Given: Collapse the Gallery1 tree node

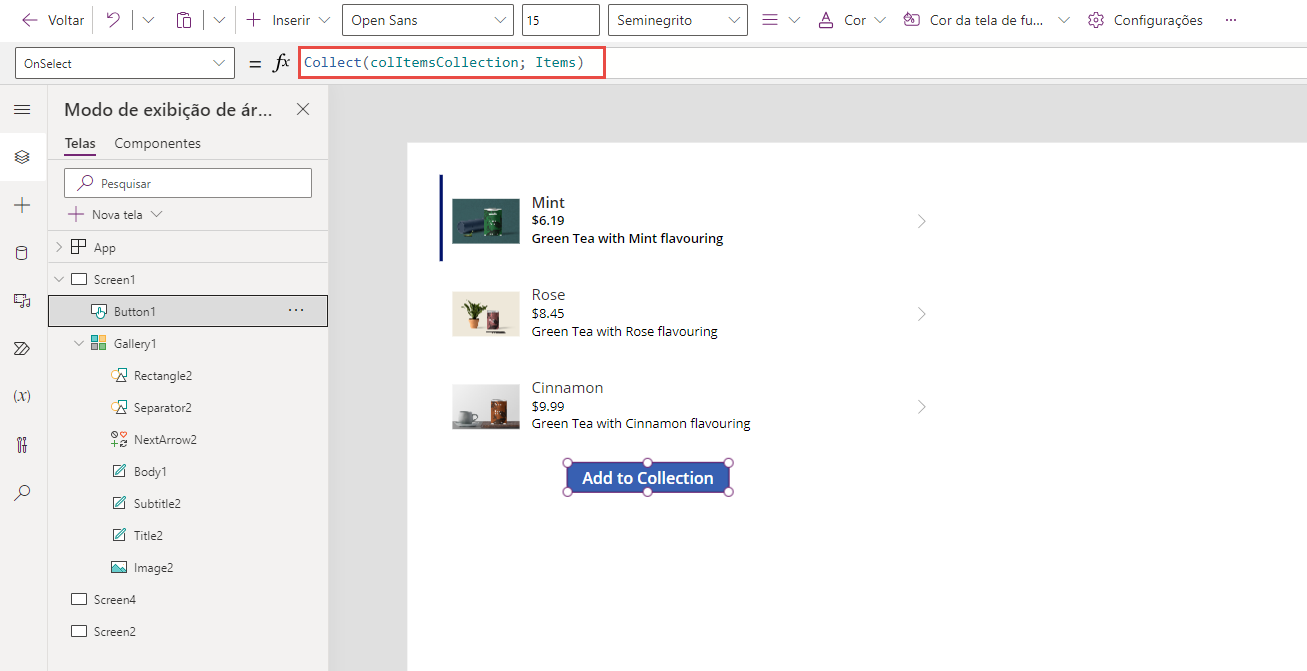Looking at the screenshot, I should [x=79, y=343].
